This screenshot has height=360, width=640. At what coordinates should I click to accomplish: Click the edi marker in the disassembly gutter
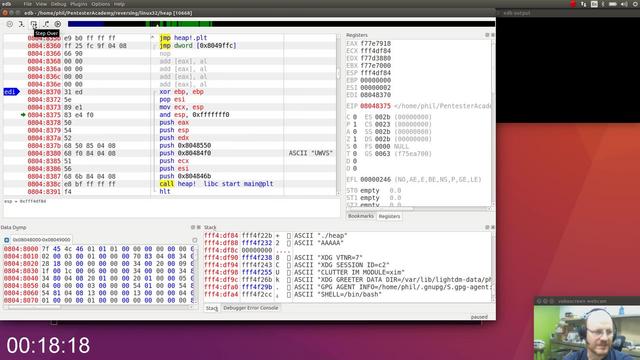point(11,92)
